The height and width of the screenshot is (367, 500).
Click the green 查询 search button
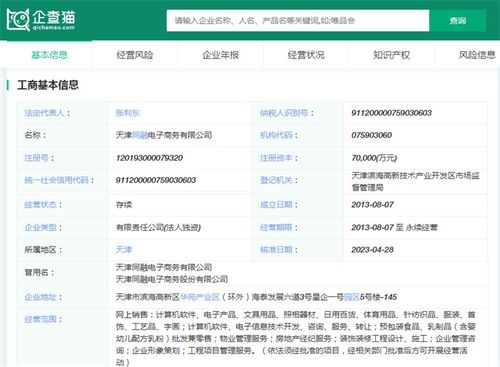coord(458,21)
